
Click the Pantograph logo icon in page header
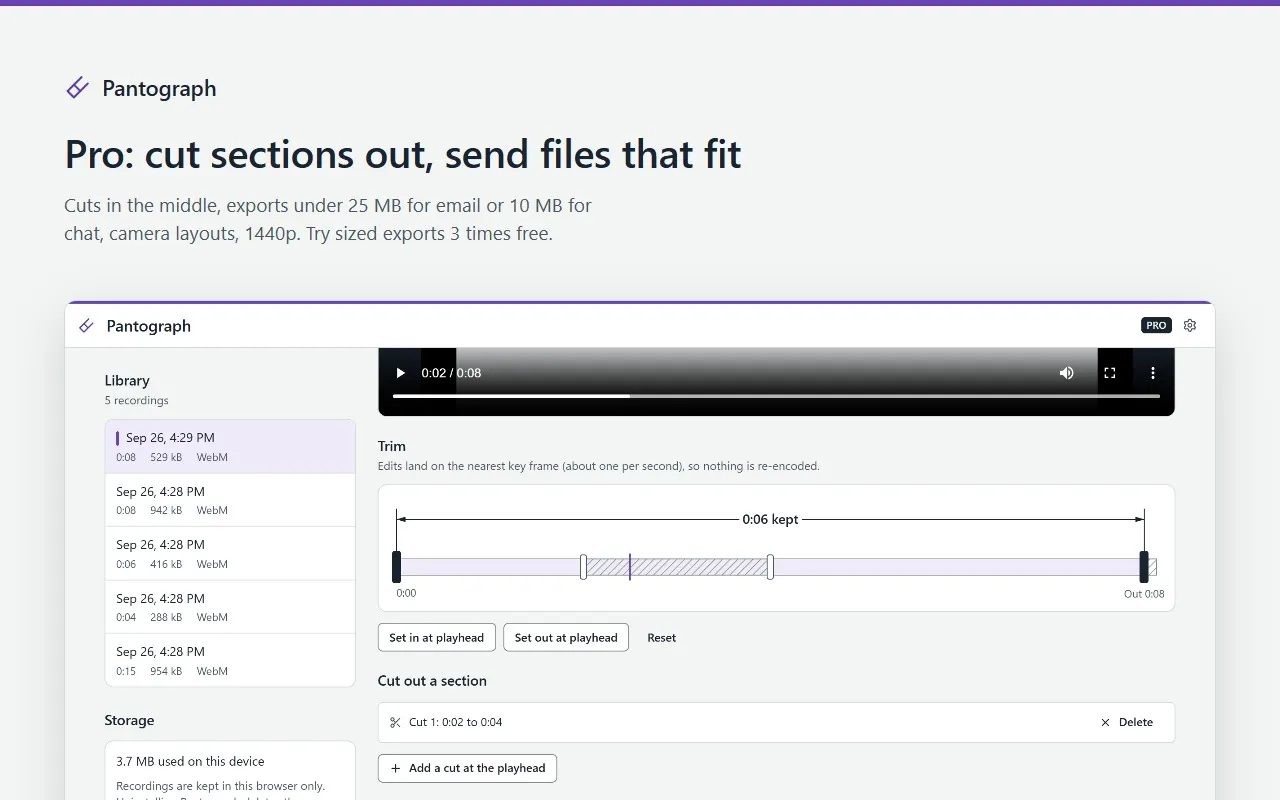(77, 88)
